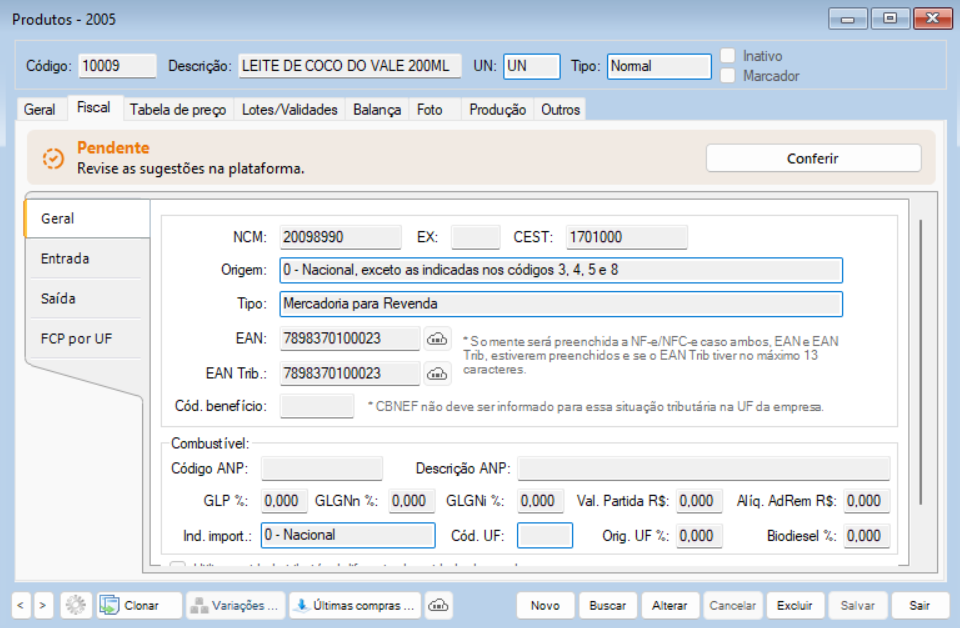Open the Cód. UF dropdown
The width and height of the screenshot is (960, 628).
(545, 535)
